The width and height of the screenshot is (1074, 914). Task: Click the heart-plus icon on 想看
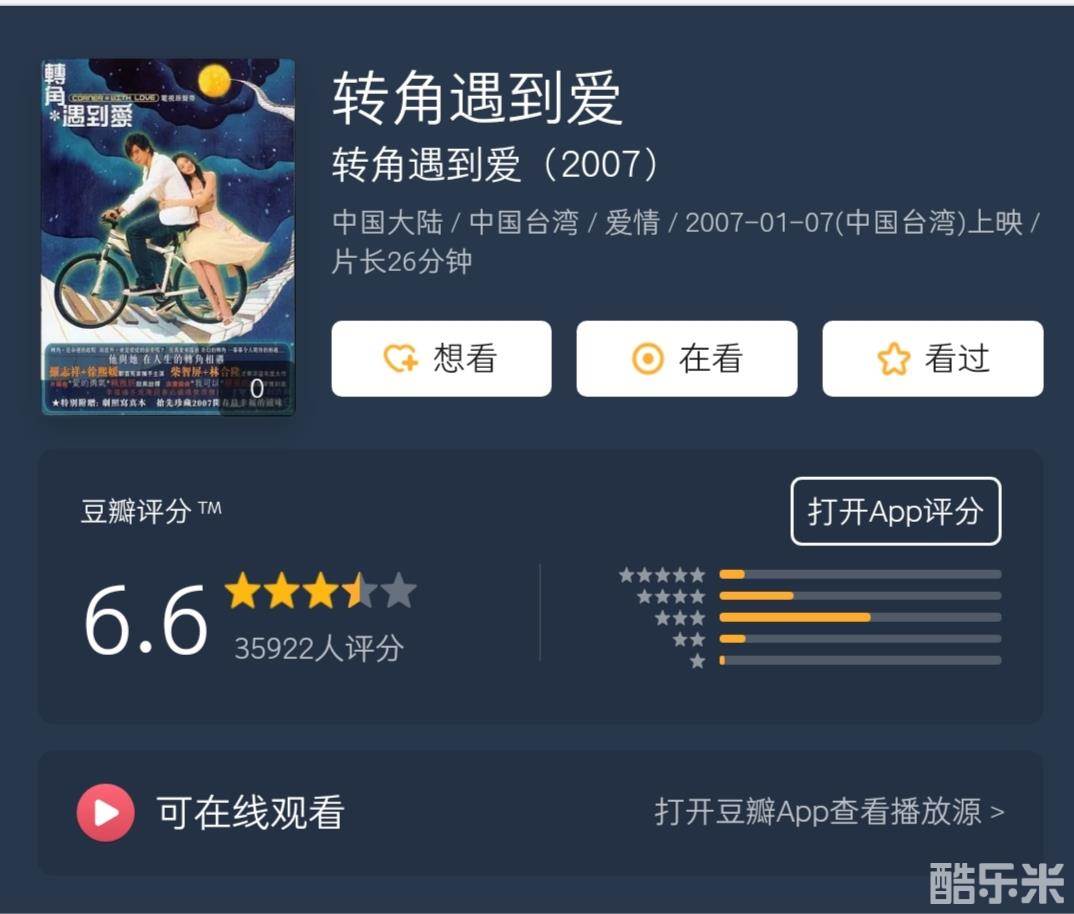coord(401,358)
